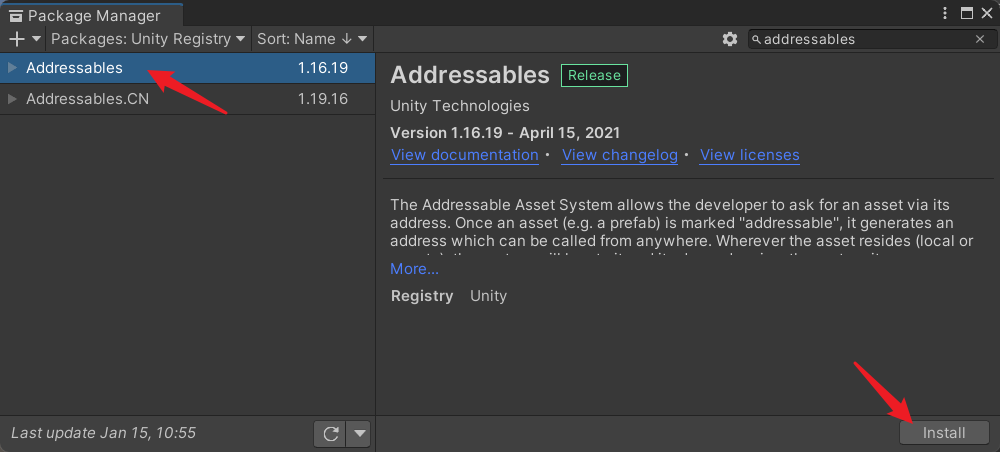Open View documentation link
The width and height of the screenshot is (1000, 452).
pyautogui.click(x=465, y=155)
